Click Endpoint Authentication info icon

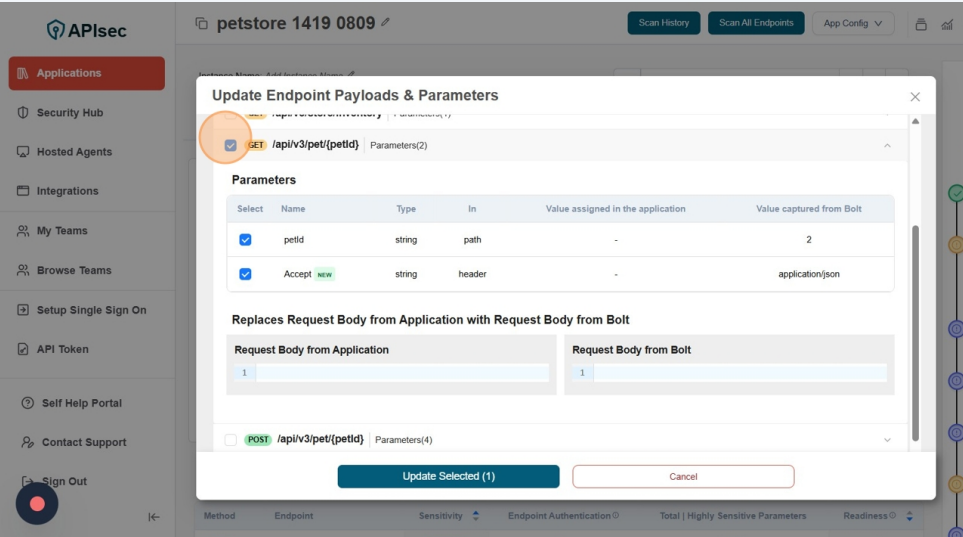pyautogui.click(x=615, y=515)
